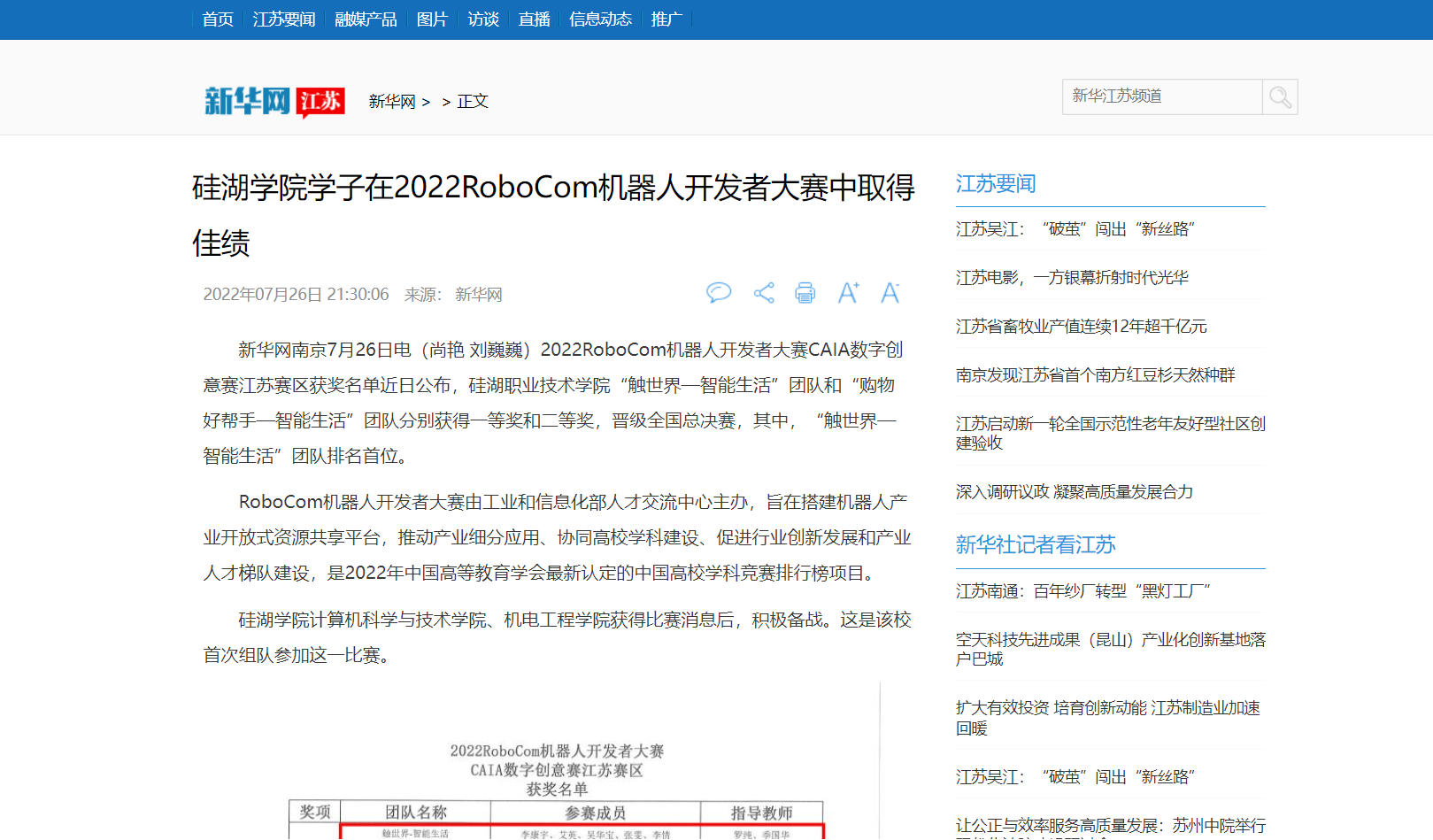Click the 新华网 logo
This screenshot has height=840, width=1433.
(247, 101)
